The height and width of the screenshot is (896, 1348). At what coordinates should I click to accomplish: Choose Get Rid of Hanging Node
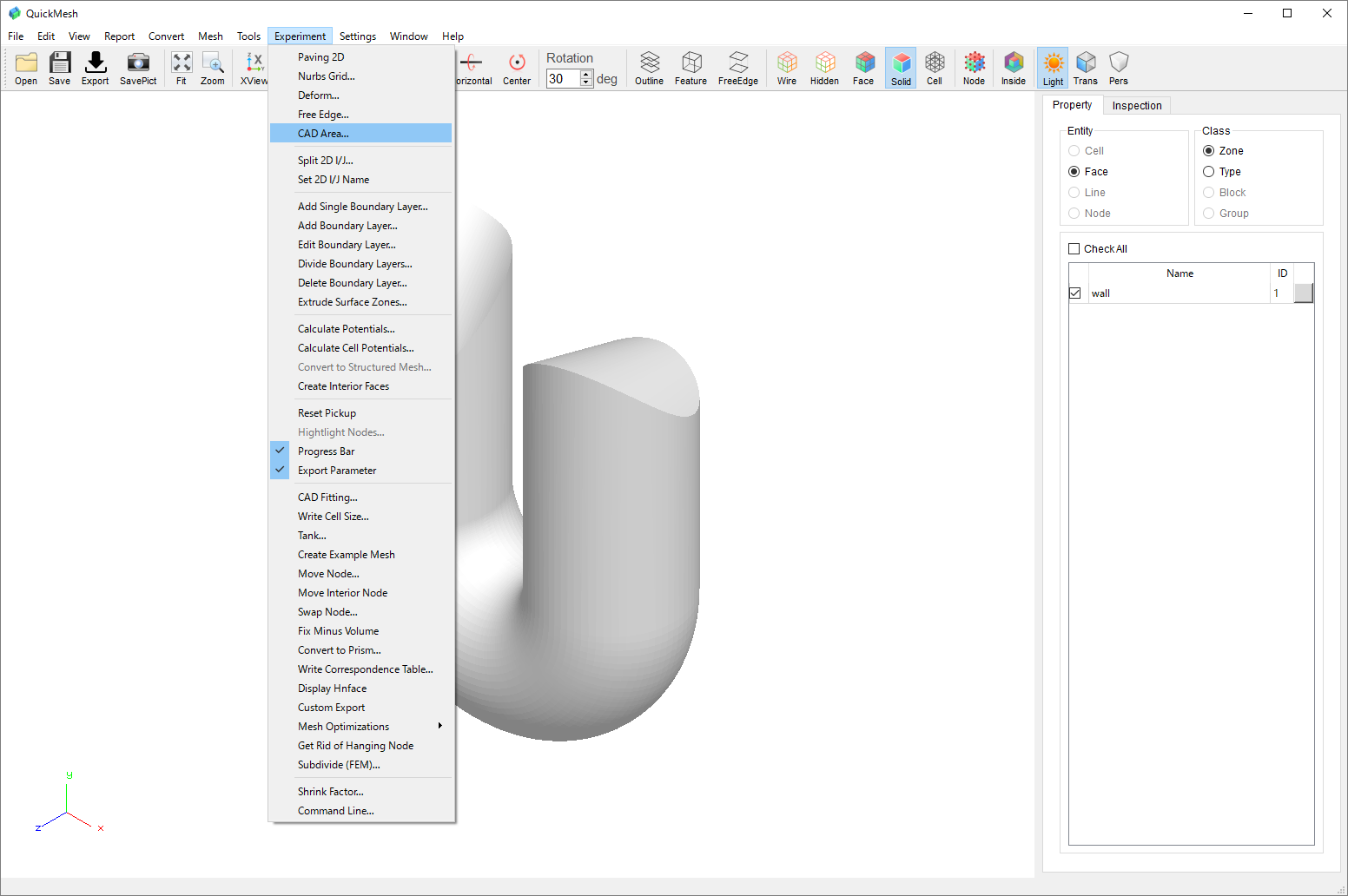pos(360,746)
